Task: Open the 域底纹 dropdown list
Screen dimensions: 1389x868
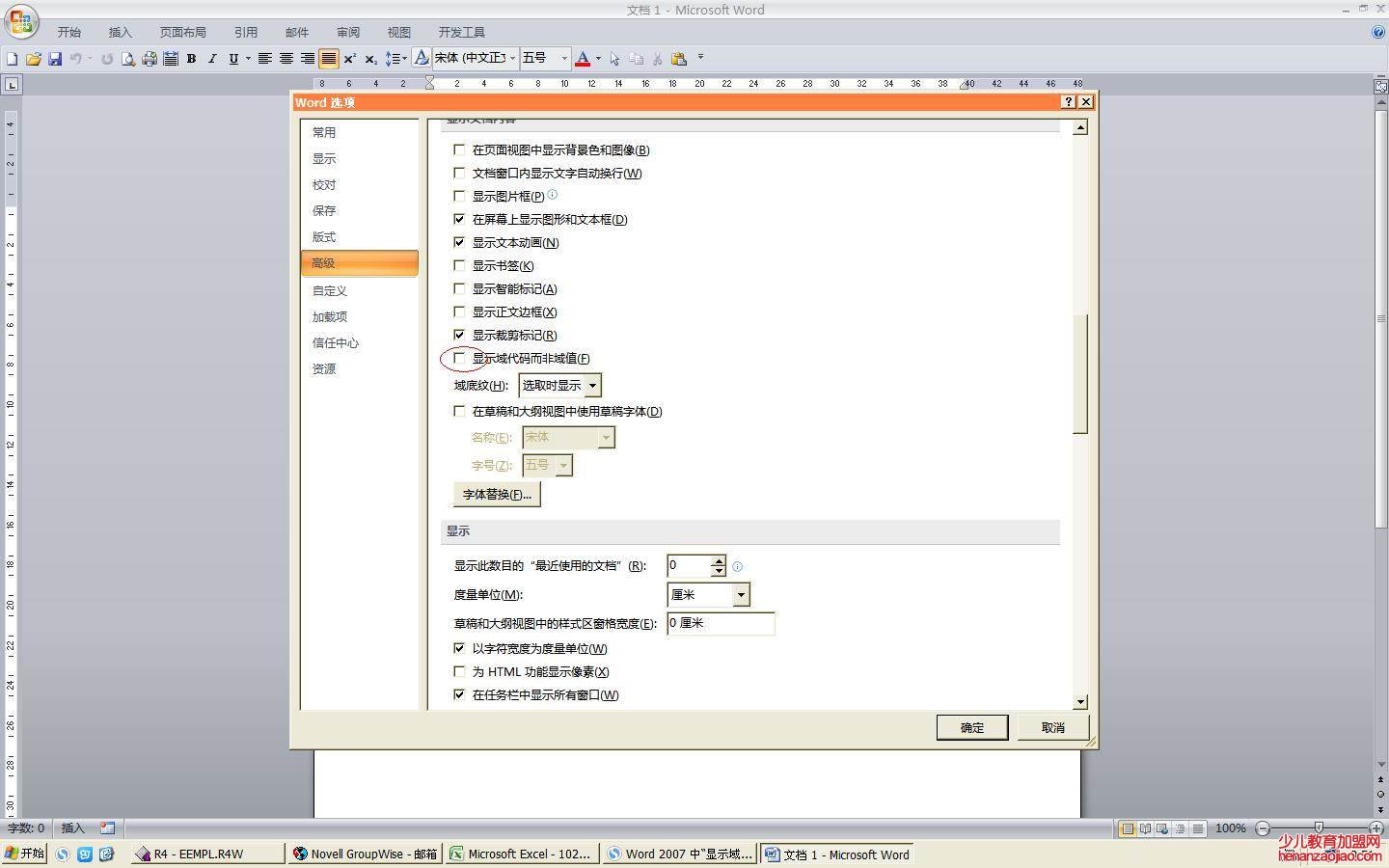Action: (592, 386)
